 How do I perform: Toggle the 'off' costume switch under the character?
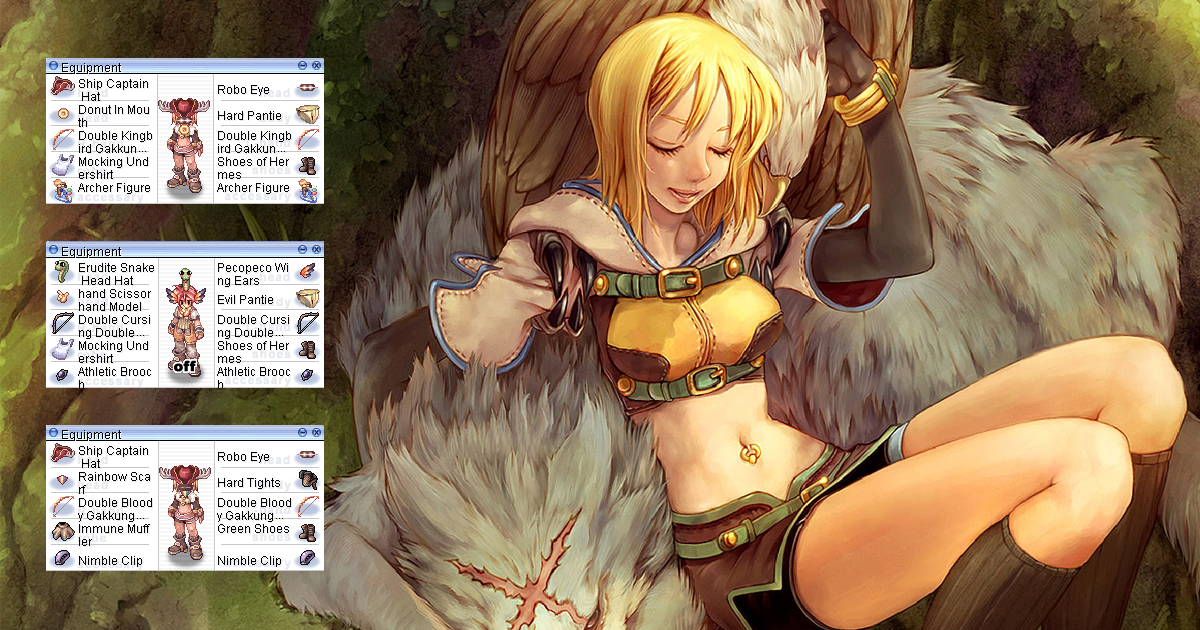pos(185,367)
